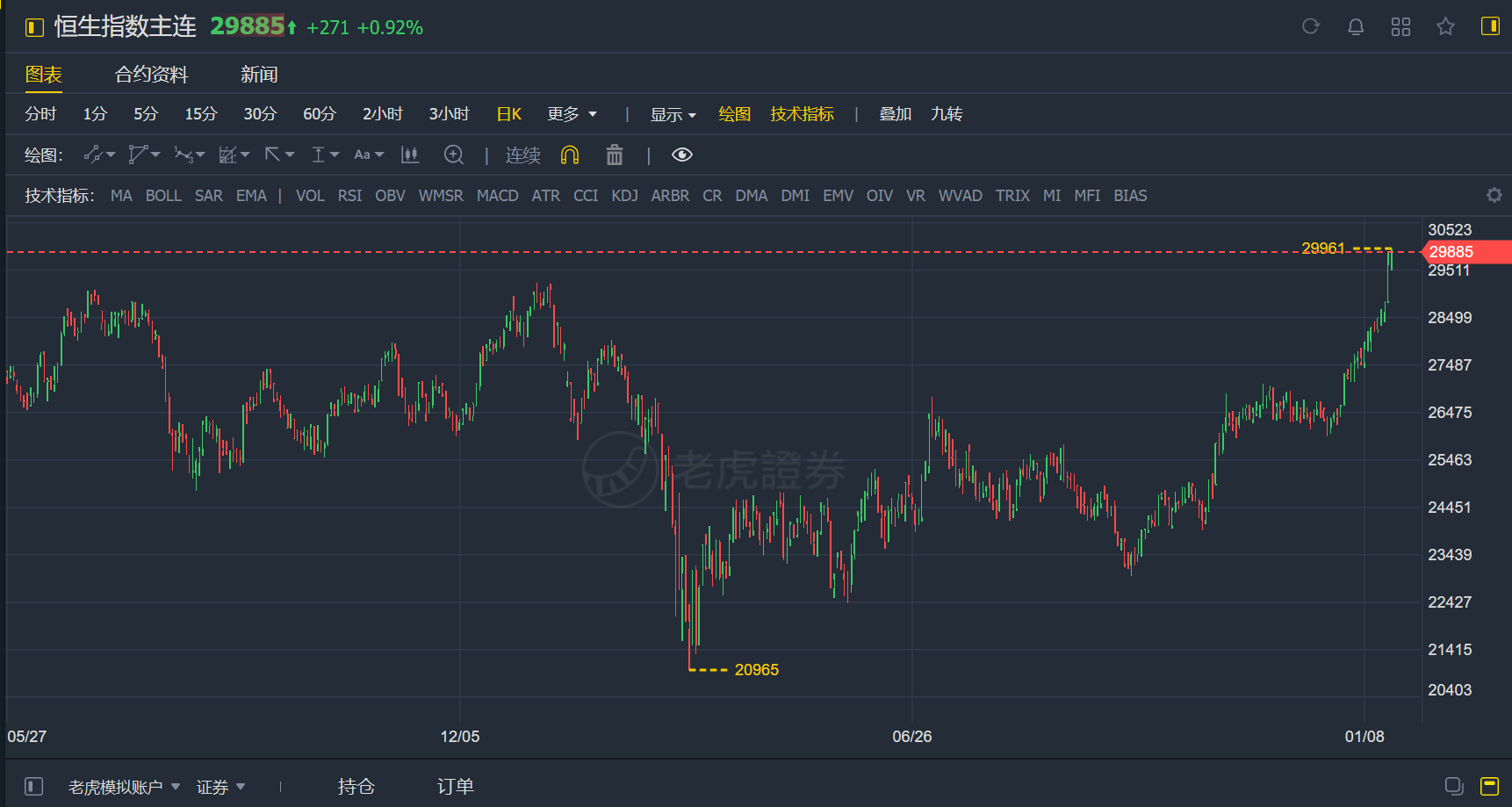Expand the 更多 timeframe dropdown

[572, 114]
